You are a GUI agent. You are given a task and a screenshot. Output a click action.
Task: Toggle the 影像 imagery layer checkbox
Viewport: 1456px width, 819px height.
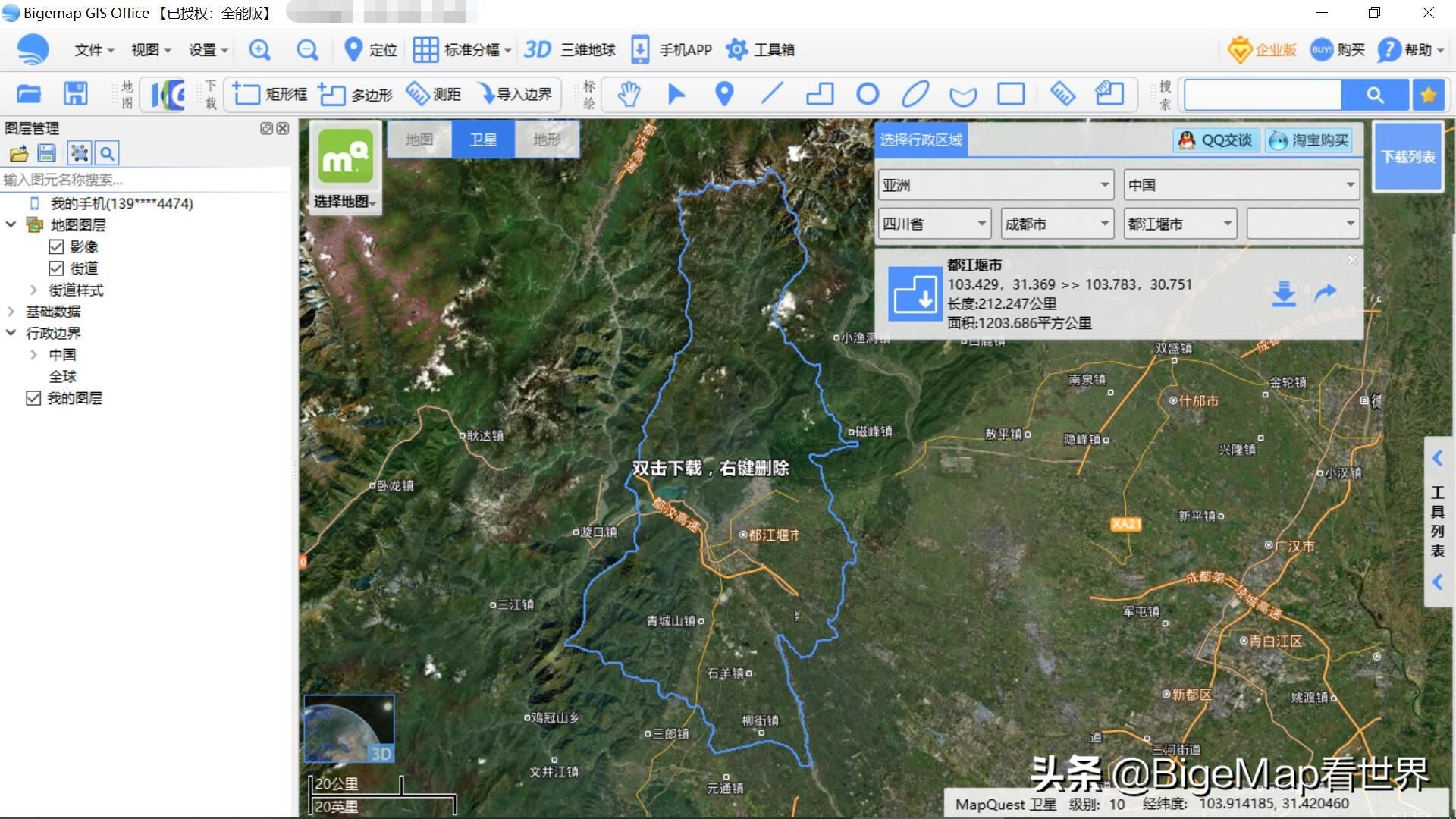[57, 246]
